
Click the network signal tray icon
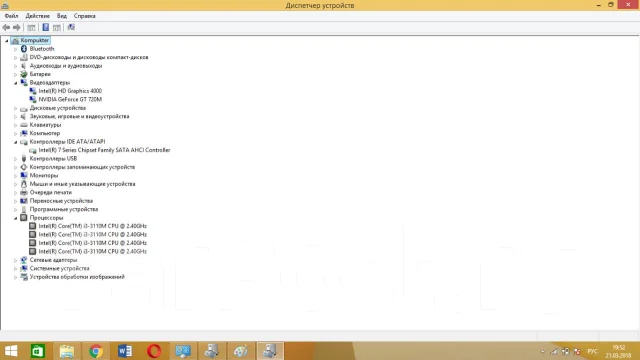coord(554,351)
